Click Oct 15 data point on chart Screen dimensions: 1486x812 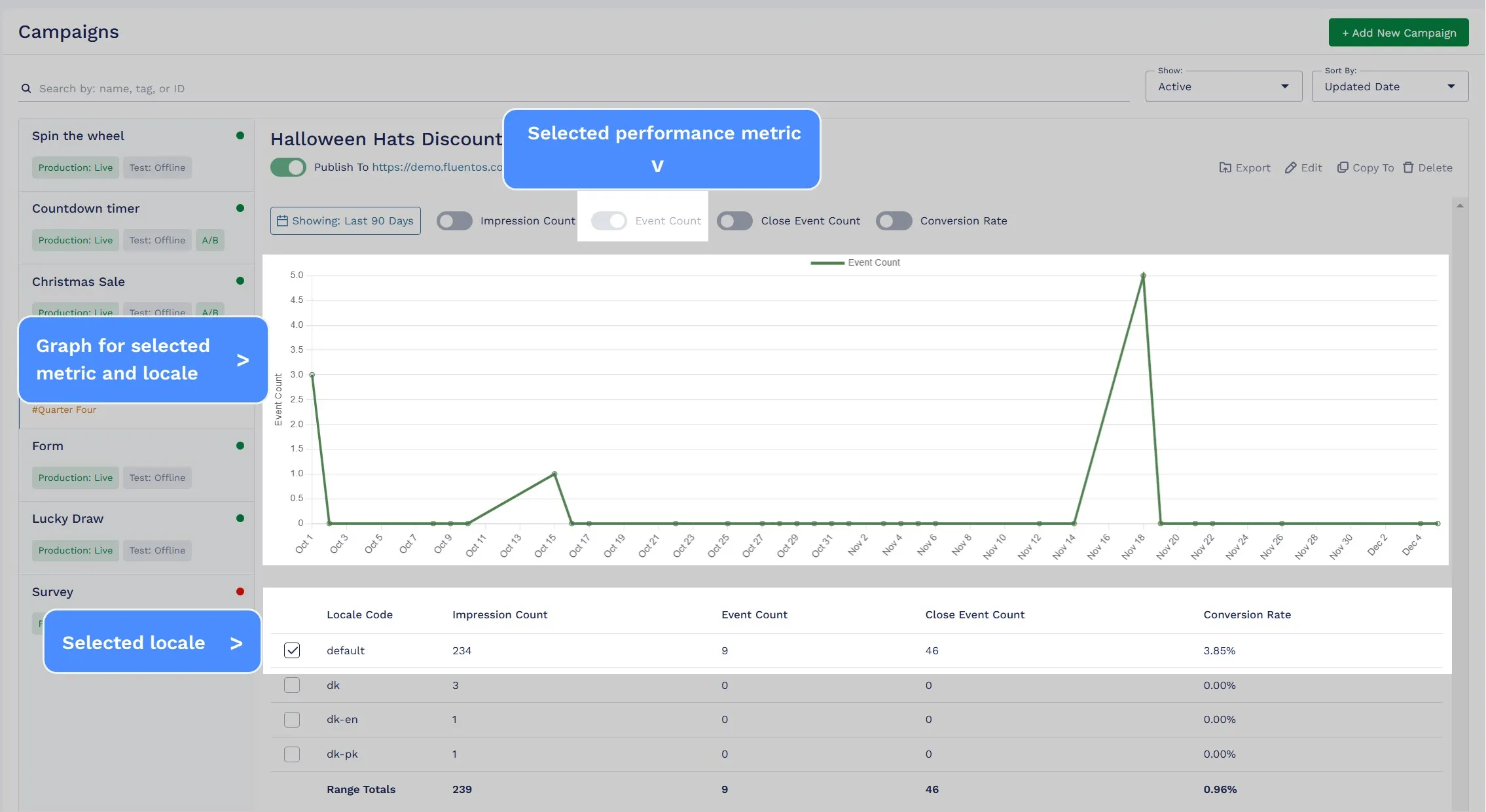(554, 474)
